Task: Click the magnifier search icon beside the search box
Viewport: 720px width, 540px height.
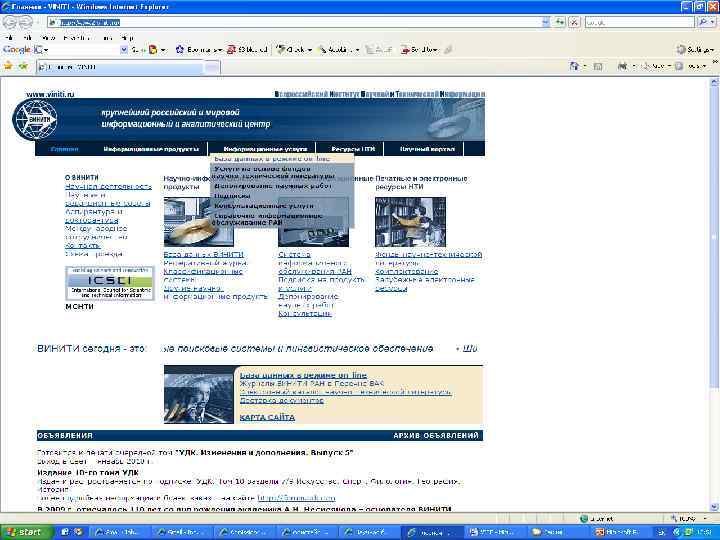Action: 703,22
